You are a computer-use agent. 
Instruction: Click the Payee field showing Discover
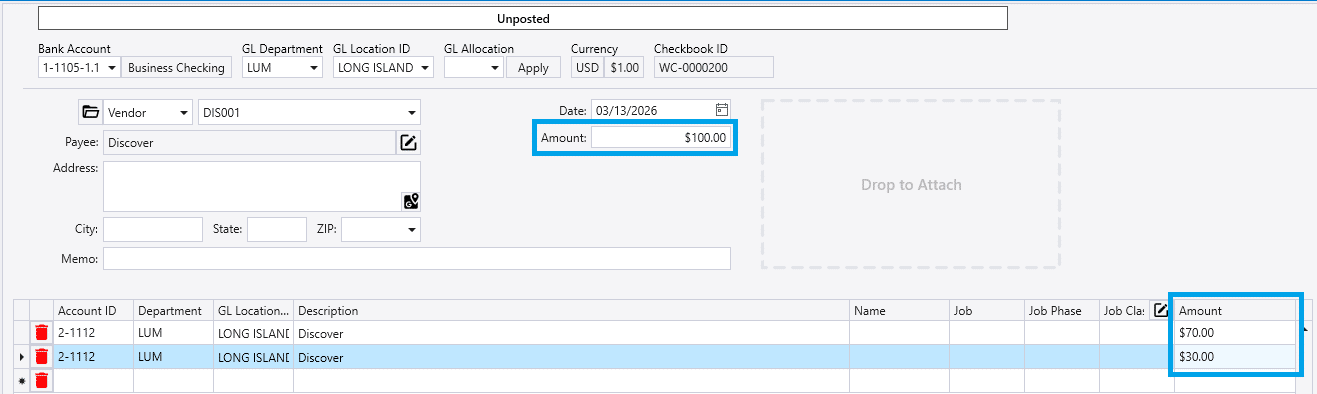(250, 143)
